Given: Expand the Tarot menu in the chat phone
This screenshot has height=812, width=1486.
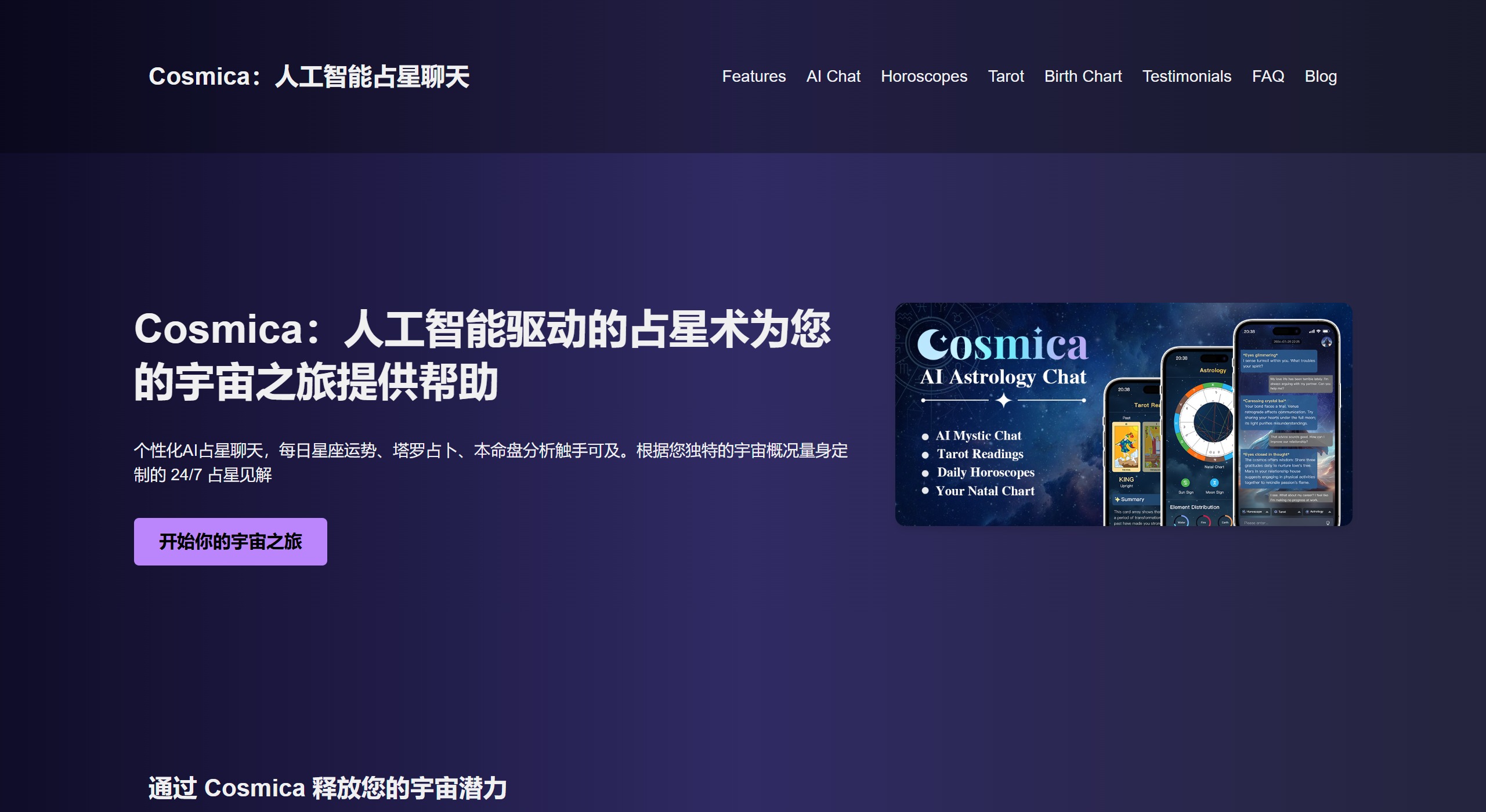Looking at the screenshot, I should coord(1287,512).
